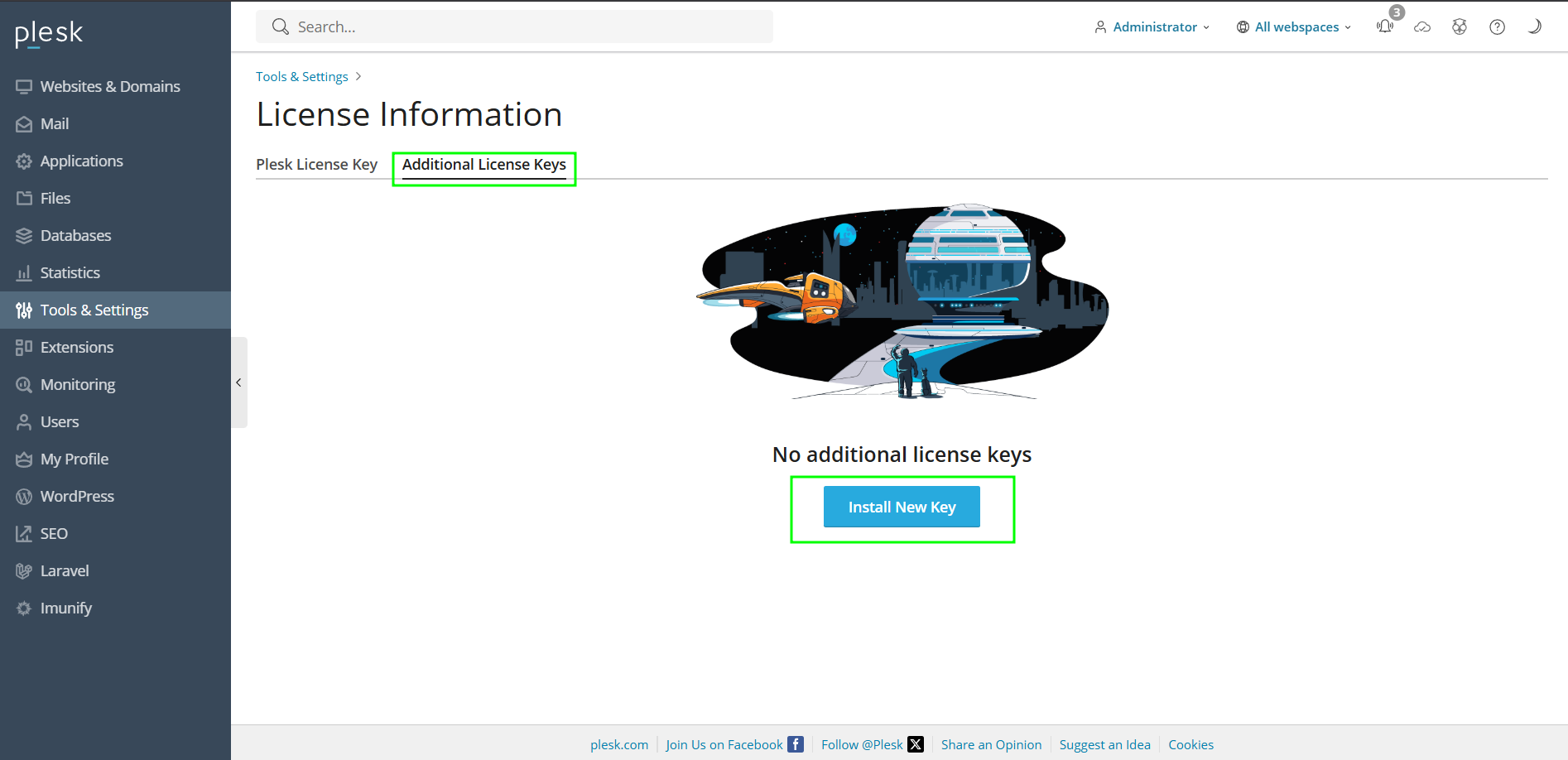1568x760 pixels.
Task: Switch to Plesk License Key tab
Action: pos(316,164)
